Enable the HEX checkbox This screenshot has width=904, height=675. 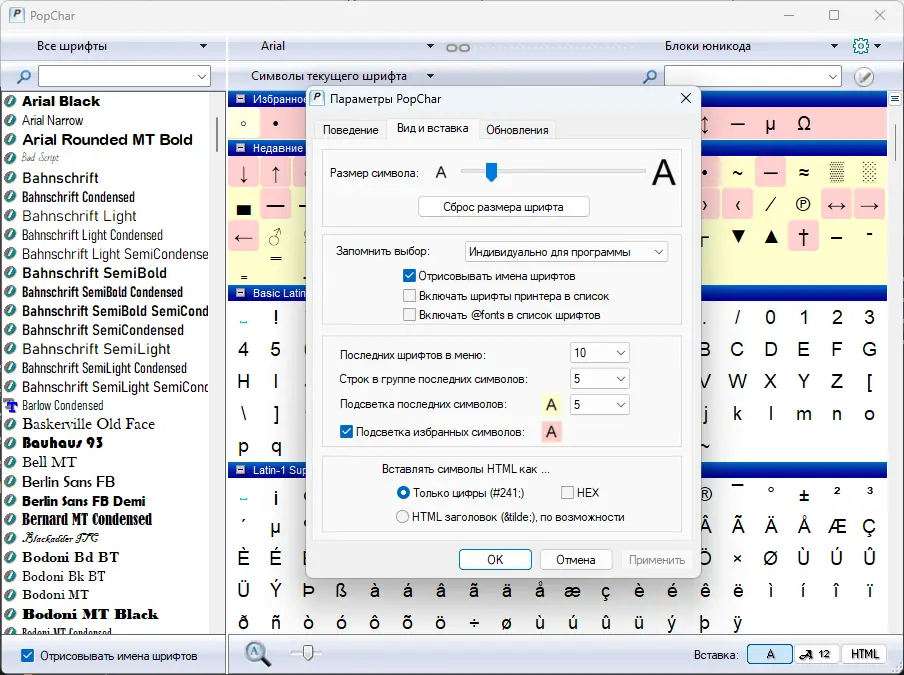click(567, 493)
